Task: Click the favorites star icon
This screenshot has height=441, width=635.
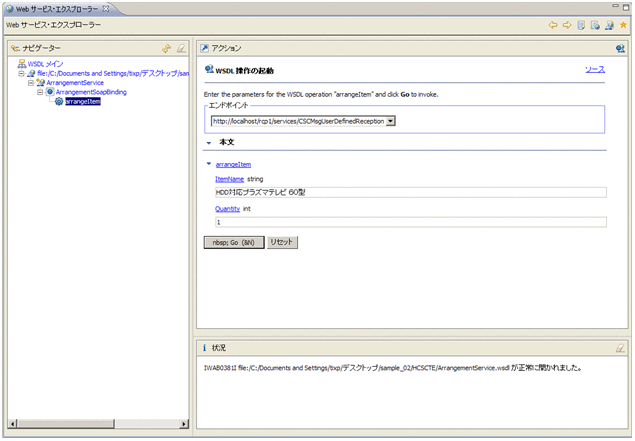Action: [x=622, y=25]
